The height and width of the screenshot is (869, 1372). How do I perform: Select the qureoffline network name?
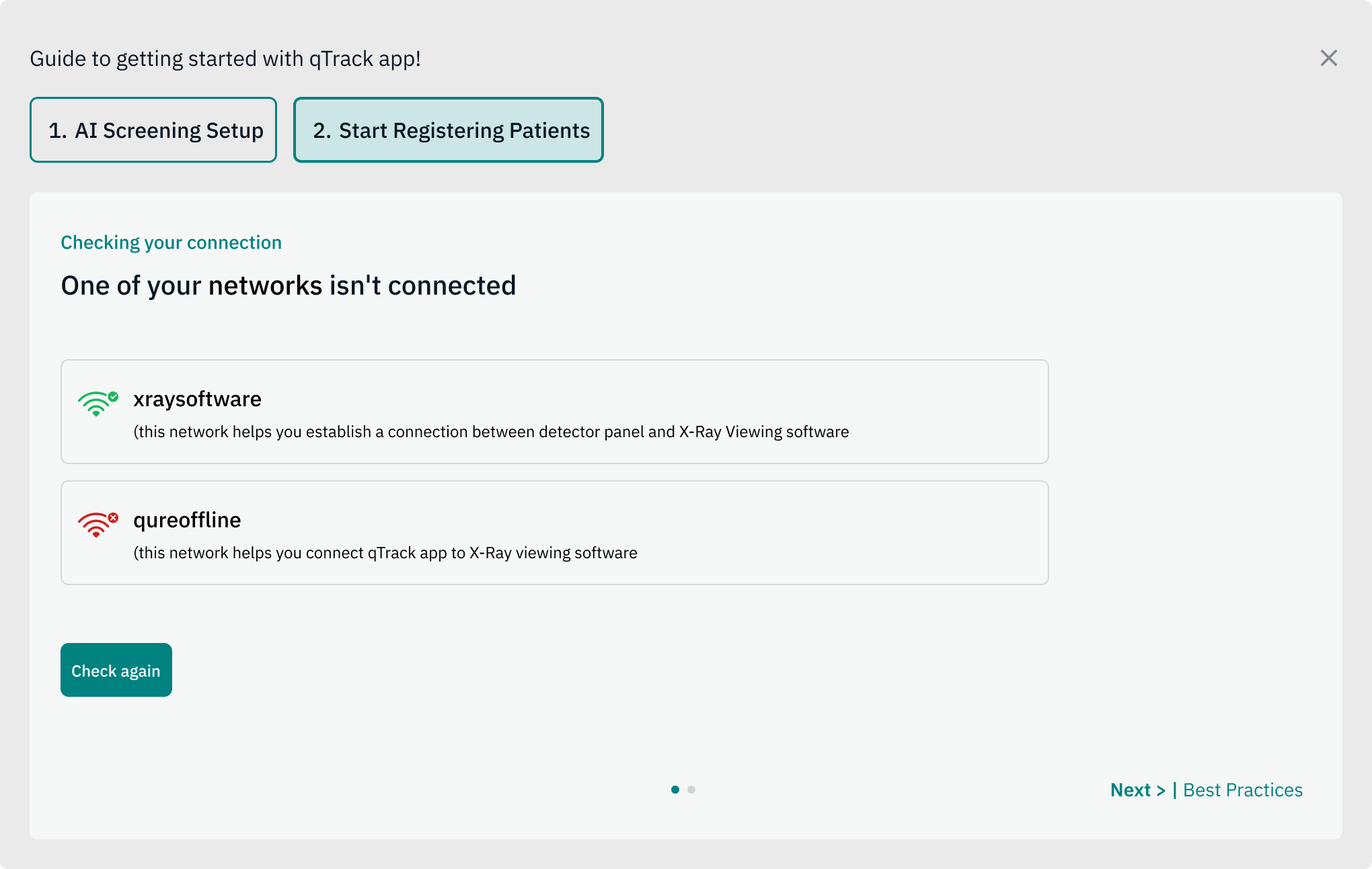(x=187, y=520)
